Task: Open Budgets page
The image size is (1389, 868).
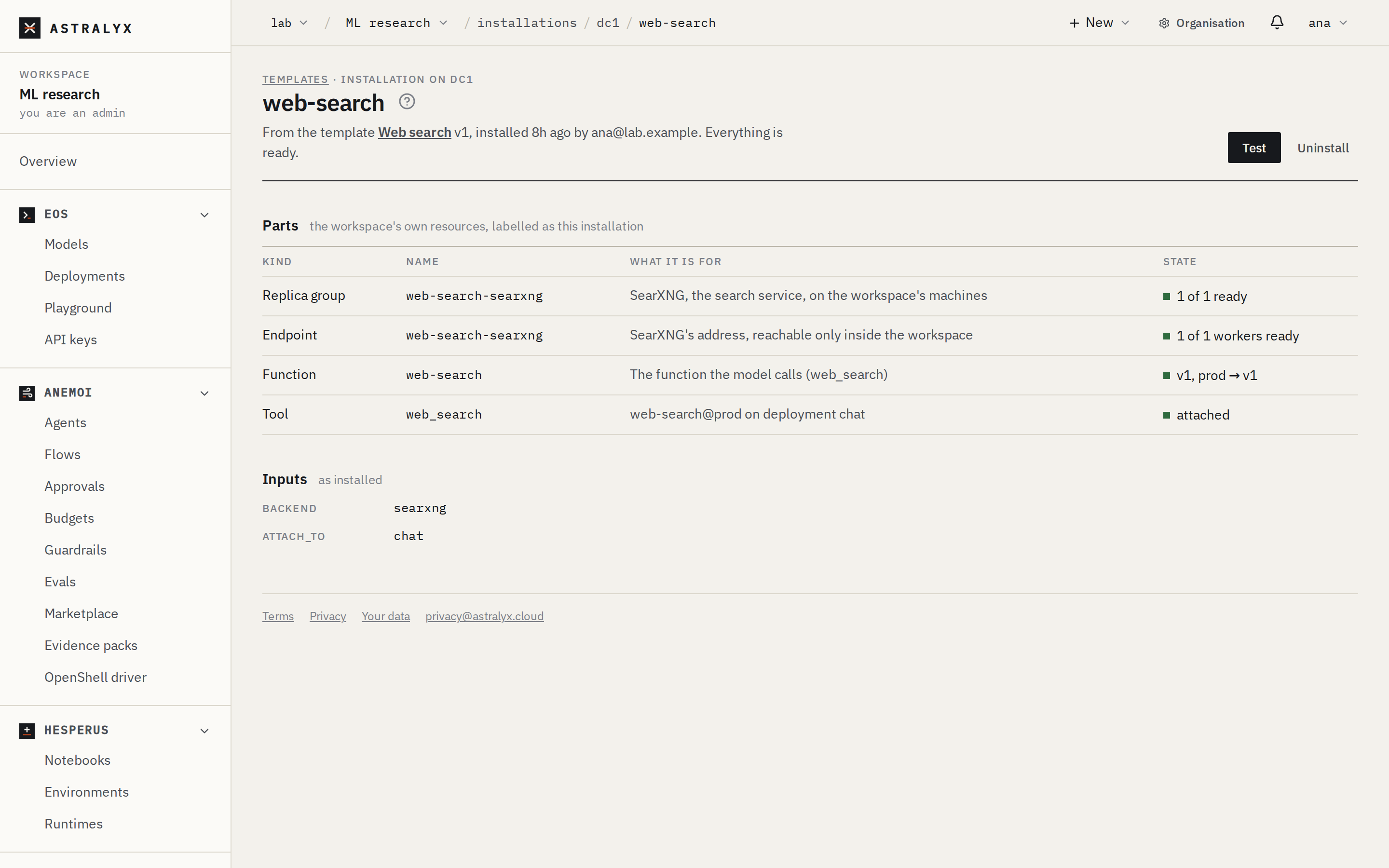Action: [69, 518]
